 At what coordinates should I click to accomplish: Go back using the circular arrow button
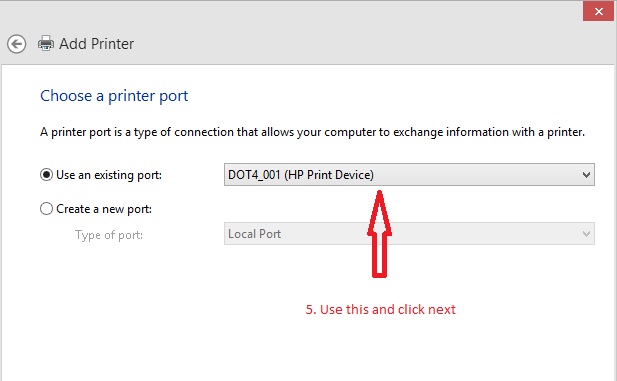pos(17,44)
